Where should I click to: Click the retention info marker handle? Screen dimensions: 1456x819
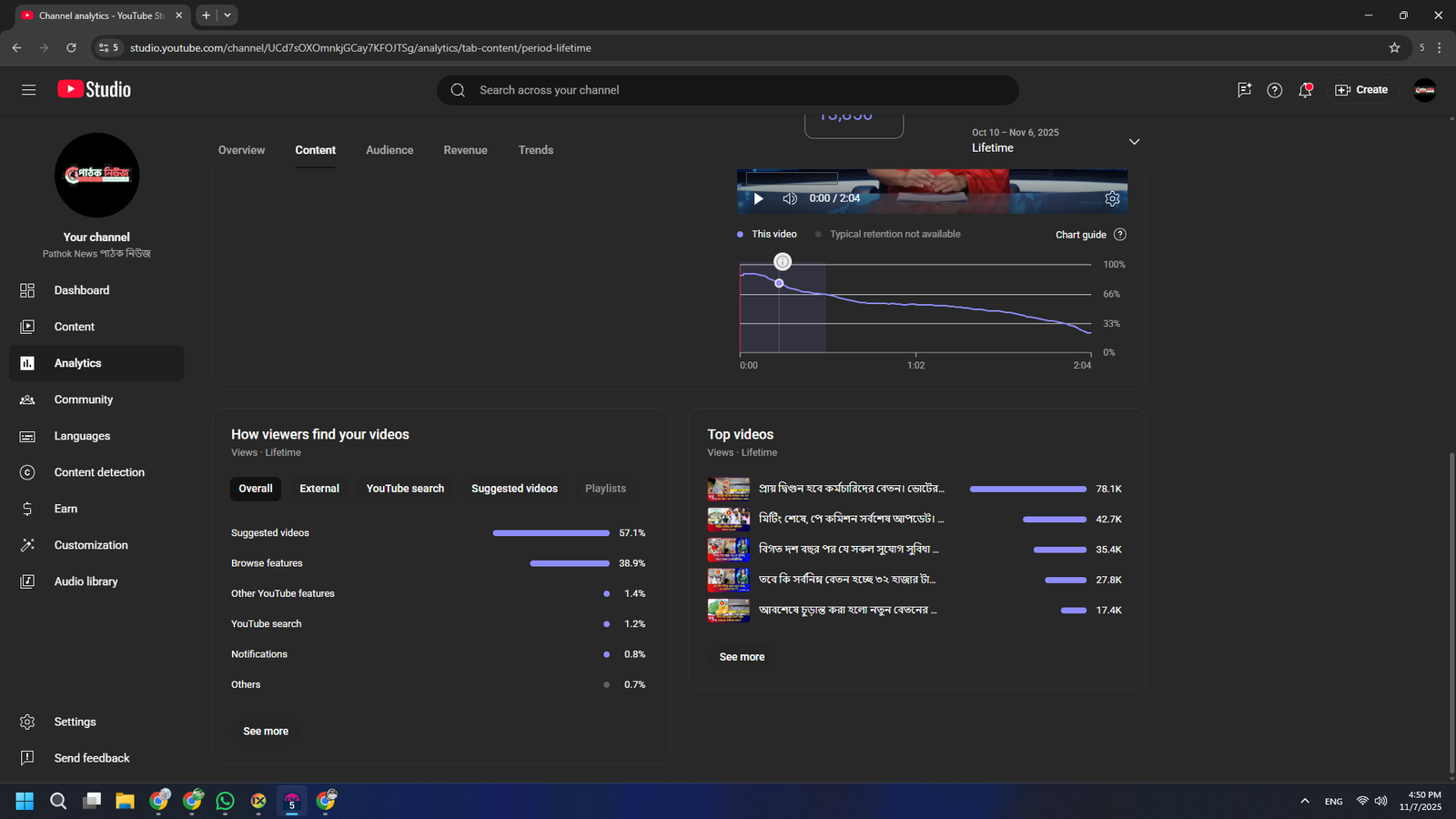click(783, 262)
